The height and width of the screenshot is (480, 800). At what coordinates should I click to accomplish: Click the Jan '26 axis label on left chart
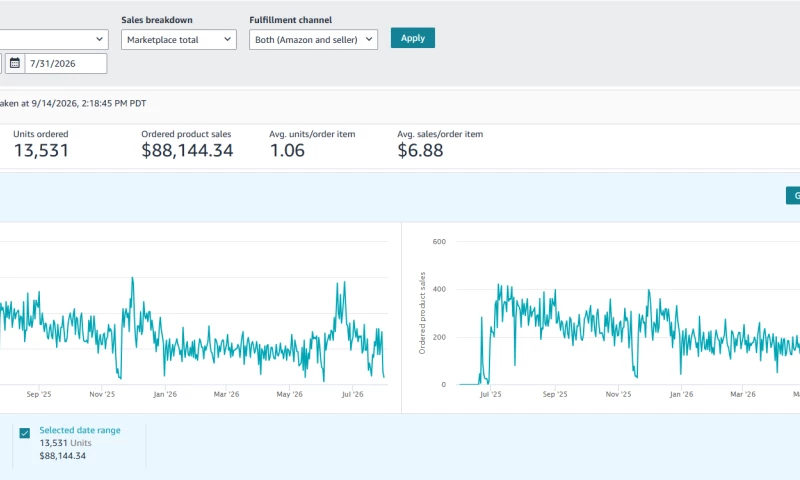pyautogui.click(x=165, y=394)
